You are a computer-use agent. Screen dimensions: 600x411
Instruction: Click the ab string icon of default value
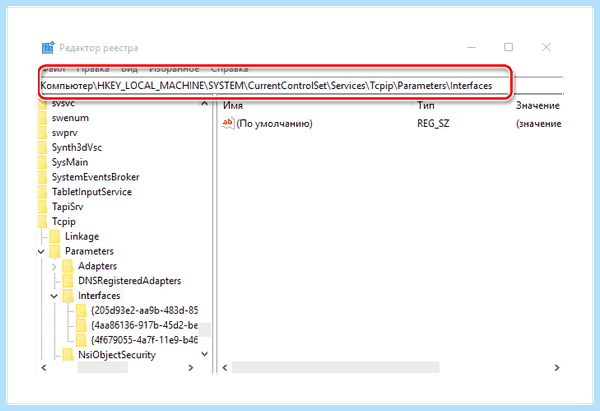pyautogui.click(x=228, y=123)
